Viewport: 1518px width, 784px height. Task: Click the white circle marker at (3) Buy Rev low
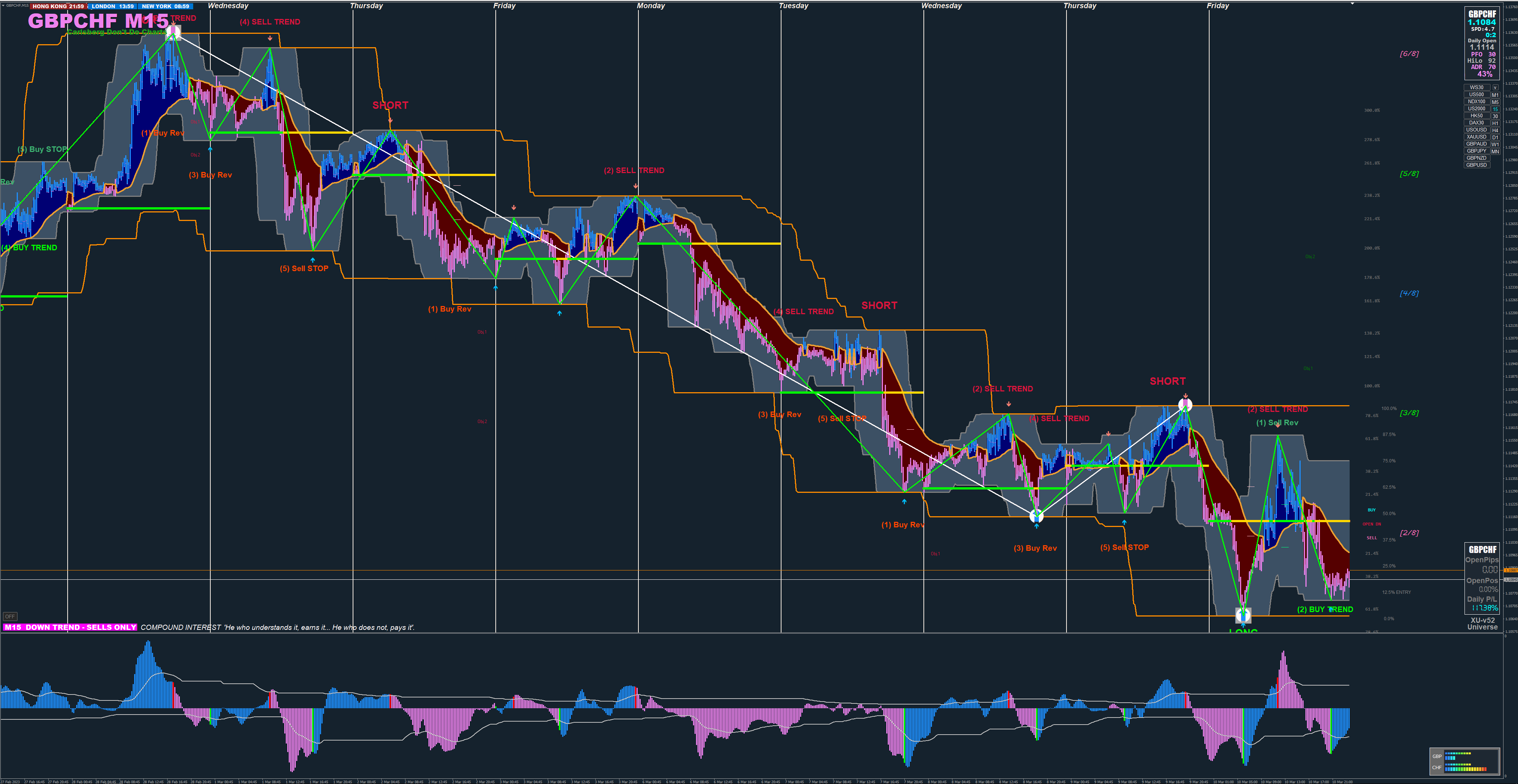point(1036,517)
